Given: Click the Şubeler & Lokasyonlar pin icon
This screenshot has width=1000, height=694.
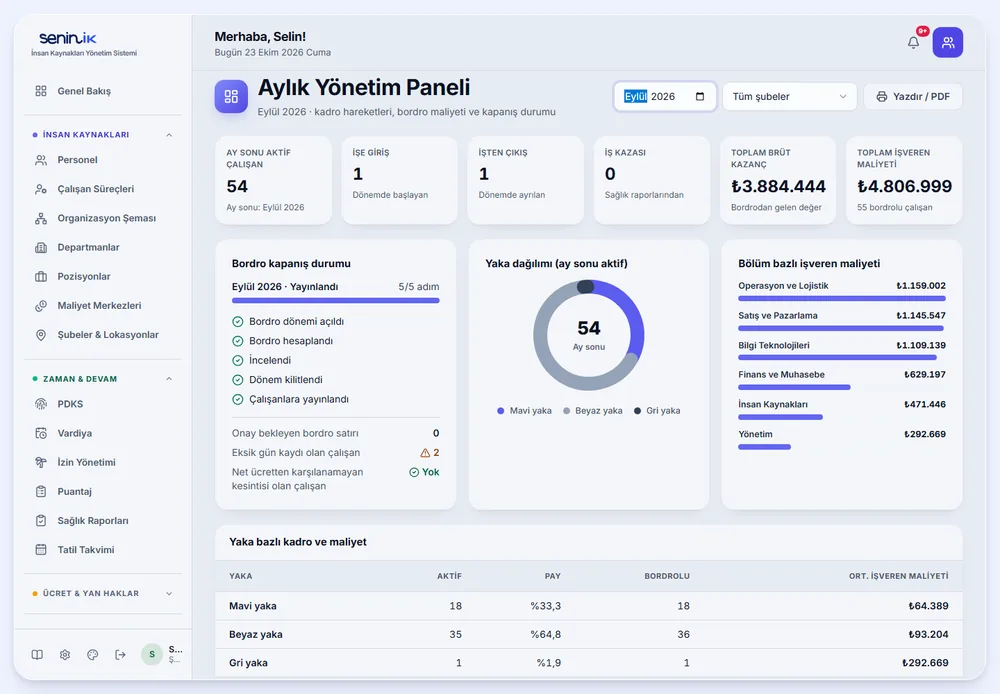Looking at the screenshot, I should [41, 335].
